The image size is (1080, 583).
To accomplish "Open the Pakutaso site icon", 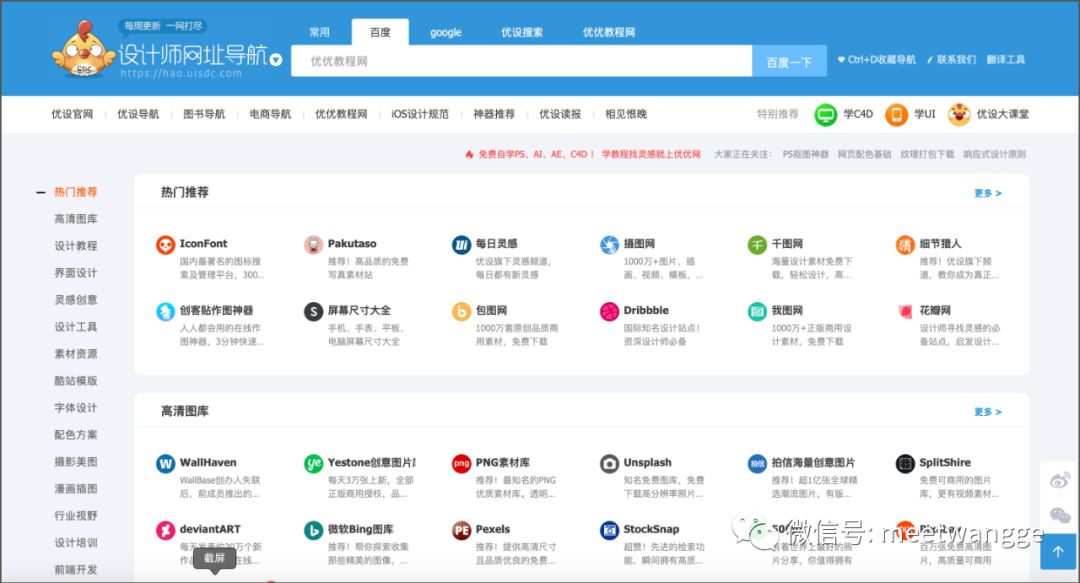I will pos(313,244).
